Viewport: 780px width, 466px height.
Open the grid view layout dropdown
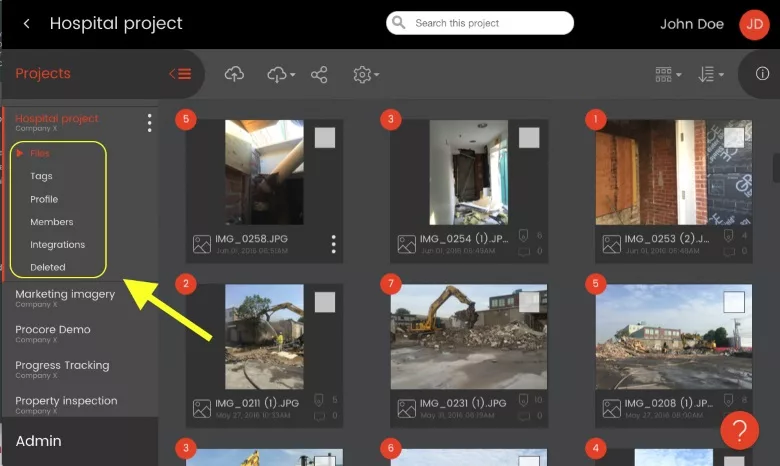pos(668,75)
